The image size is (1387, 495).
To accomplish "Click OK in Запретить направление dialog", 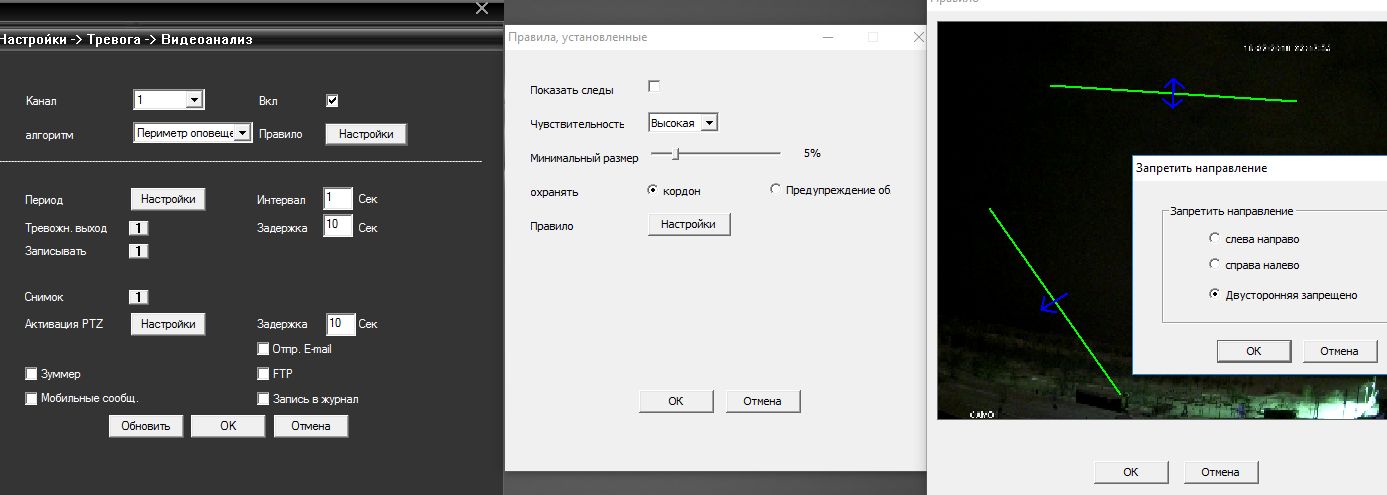I will tap(1253, 351).
